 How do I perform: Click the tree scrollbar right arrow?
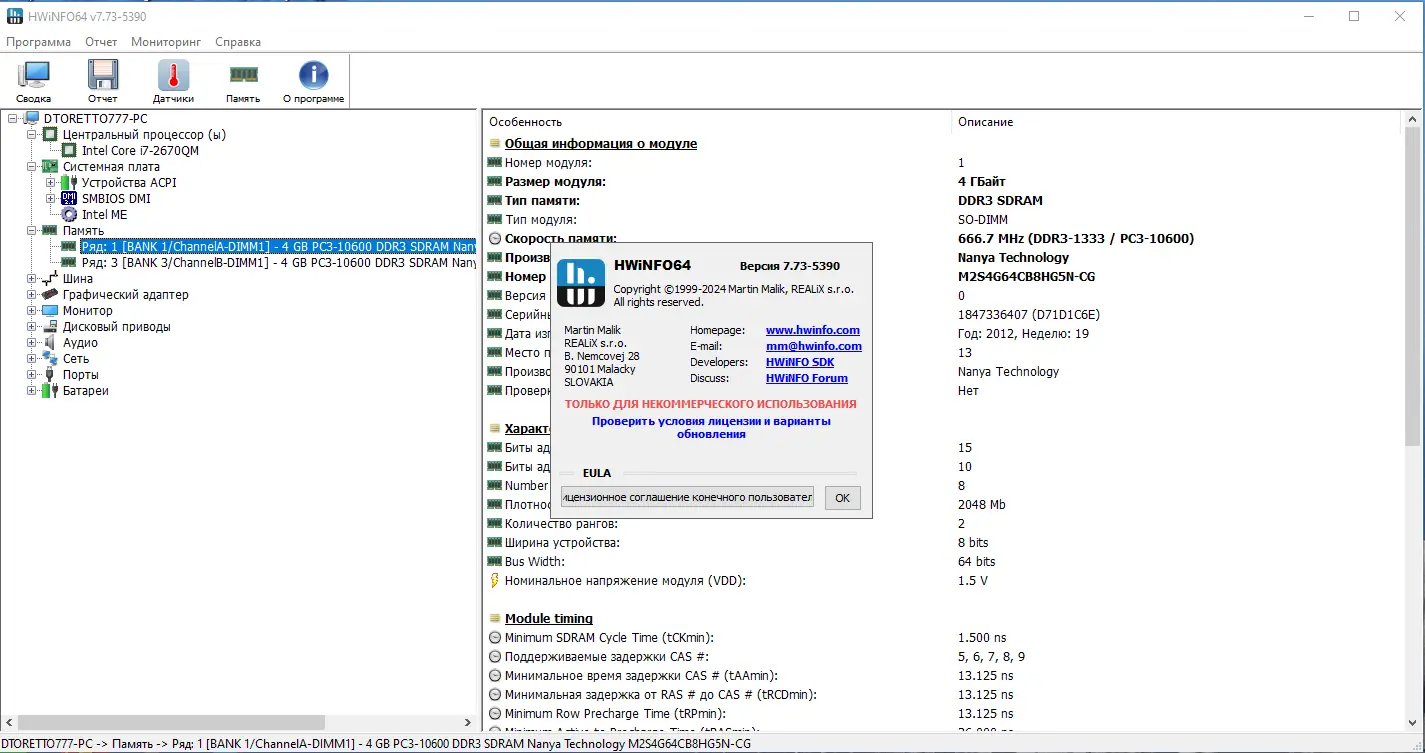467,722
